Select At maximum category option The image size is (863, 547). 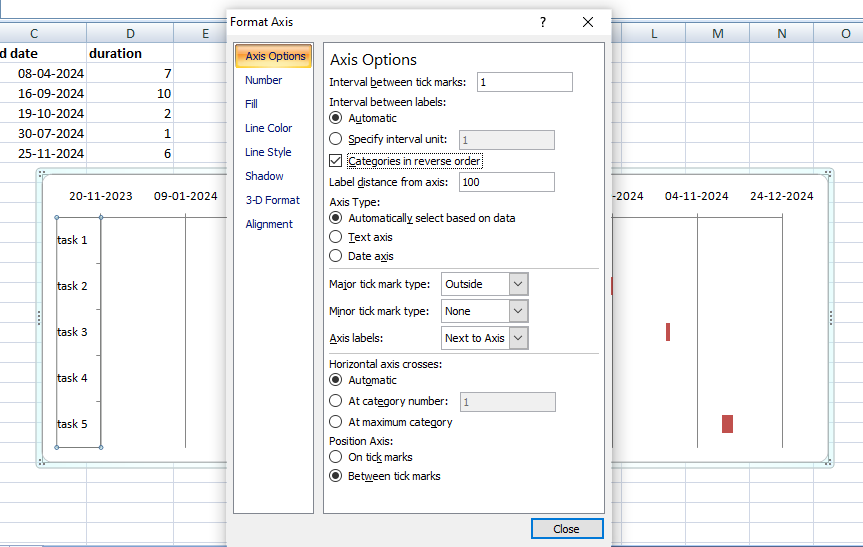tap(335, 422)
